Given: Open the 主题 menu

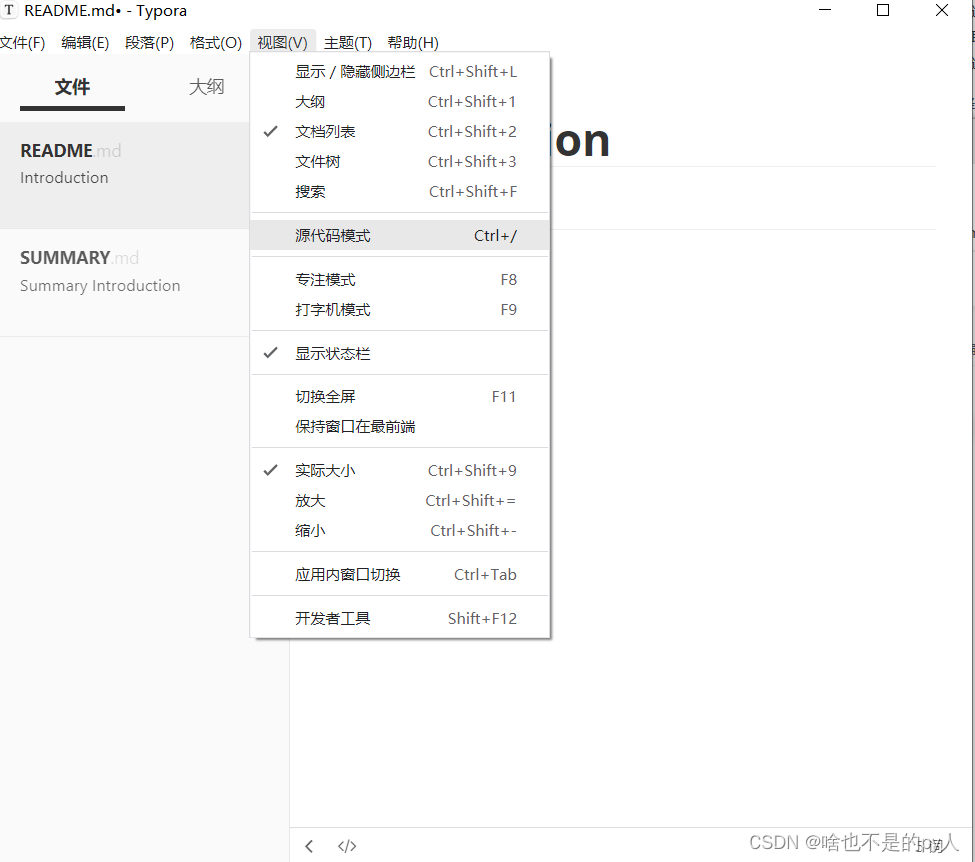Looking at the screenshot, I should coord(346,42).
